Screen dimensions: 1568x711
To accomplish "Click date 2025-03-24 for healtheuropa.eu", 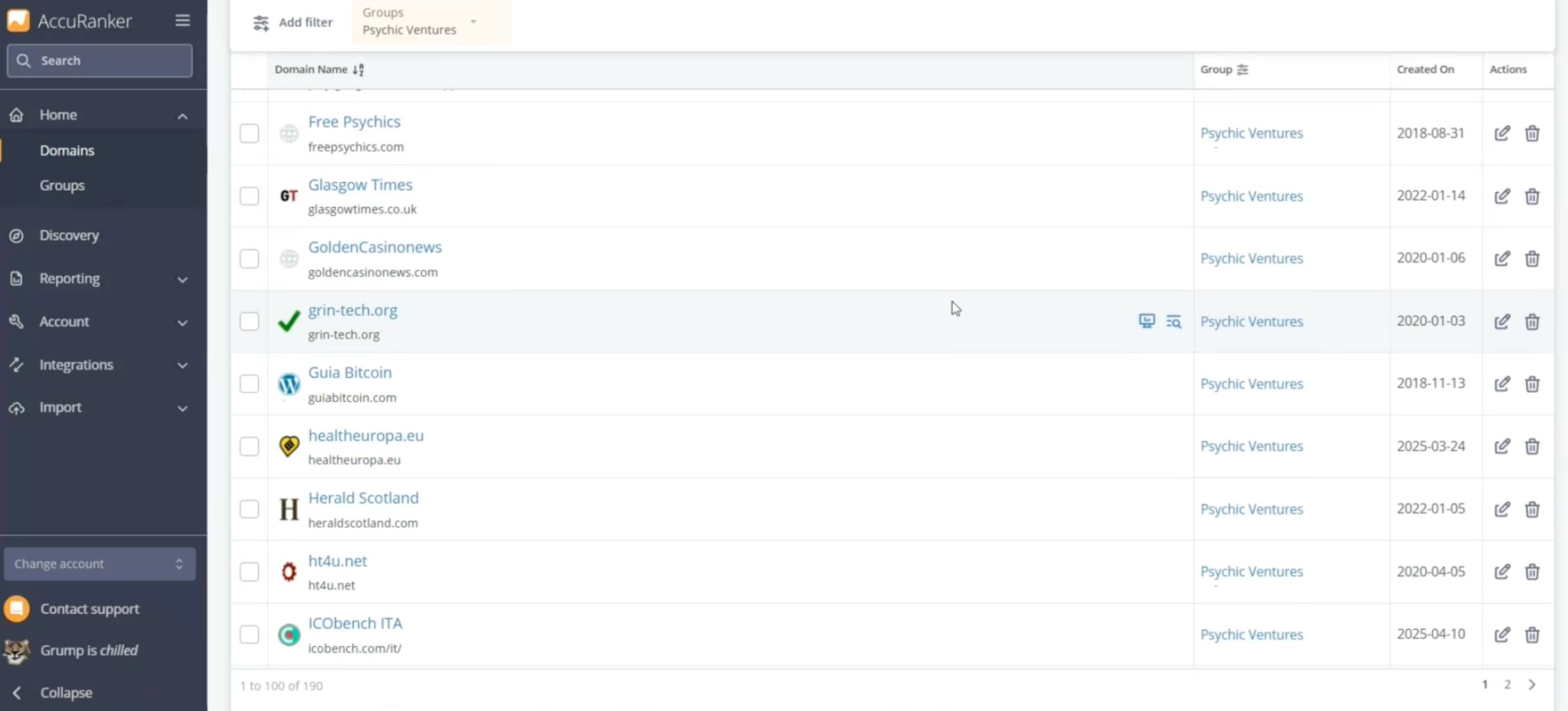I will [1431, 446].
